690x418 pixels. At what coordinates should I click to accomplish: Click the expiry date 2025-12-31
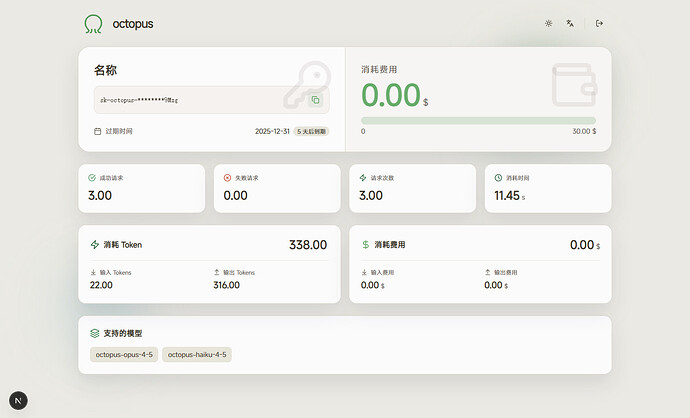coord(272,132)
